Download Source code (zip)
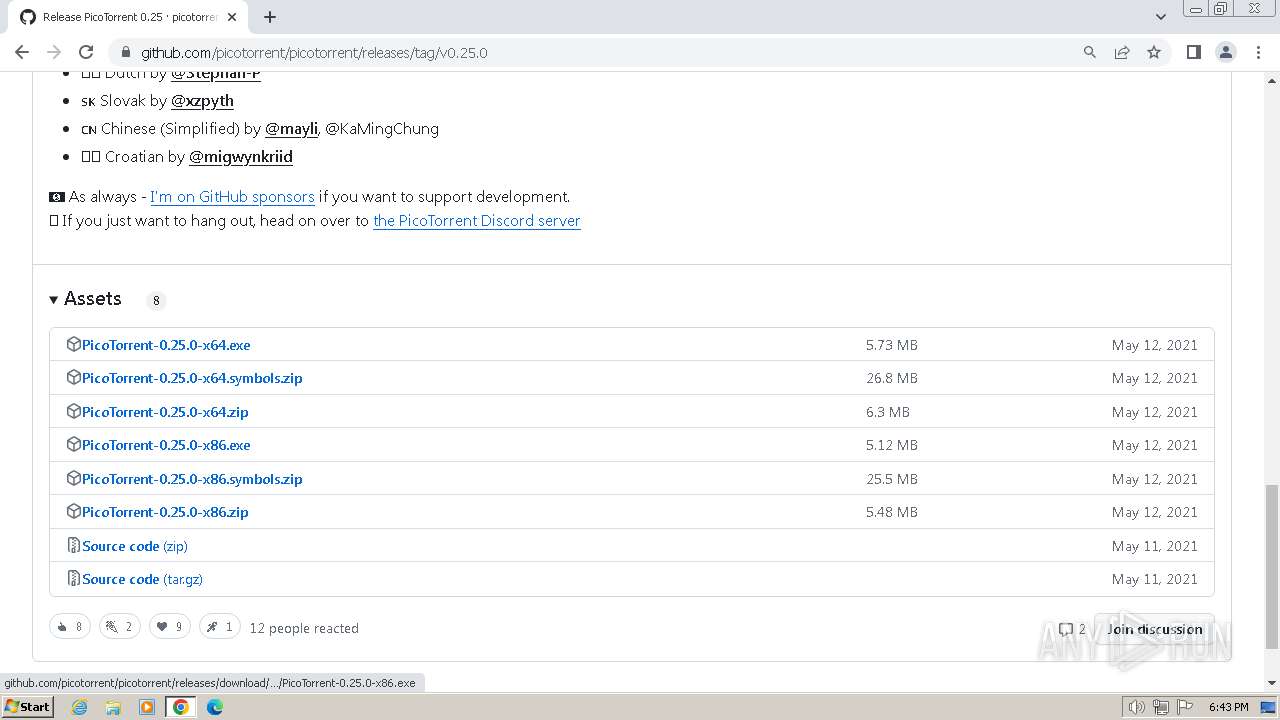 click(135, 546)
